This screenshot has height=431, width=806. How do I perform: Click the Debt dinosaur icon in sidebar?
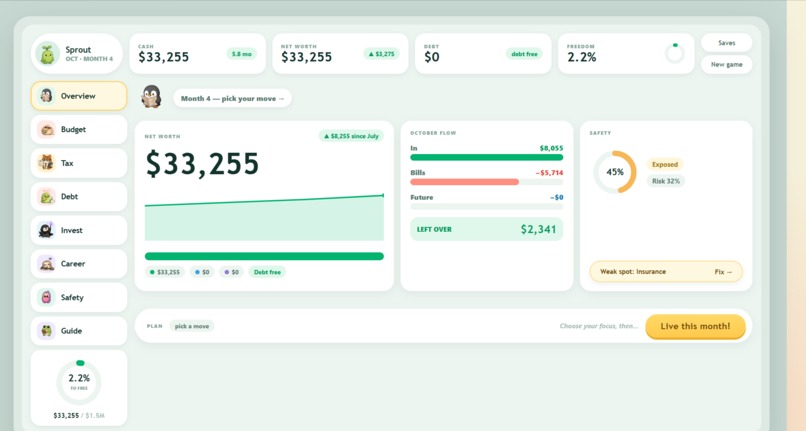point(47,196)
